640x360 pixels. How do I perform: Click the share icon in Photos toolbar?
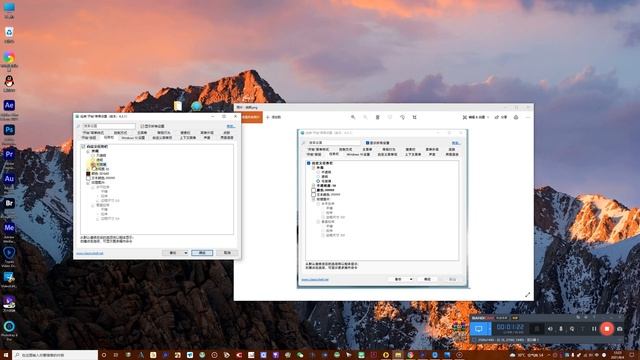(x=501, y=117)
